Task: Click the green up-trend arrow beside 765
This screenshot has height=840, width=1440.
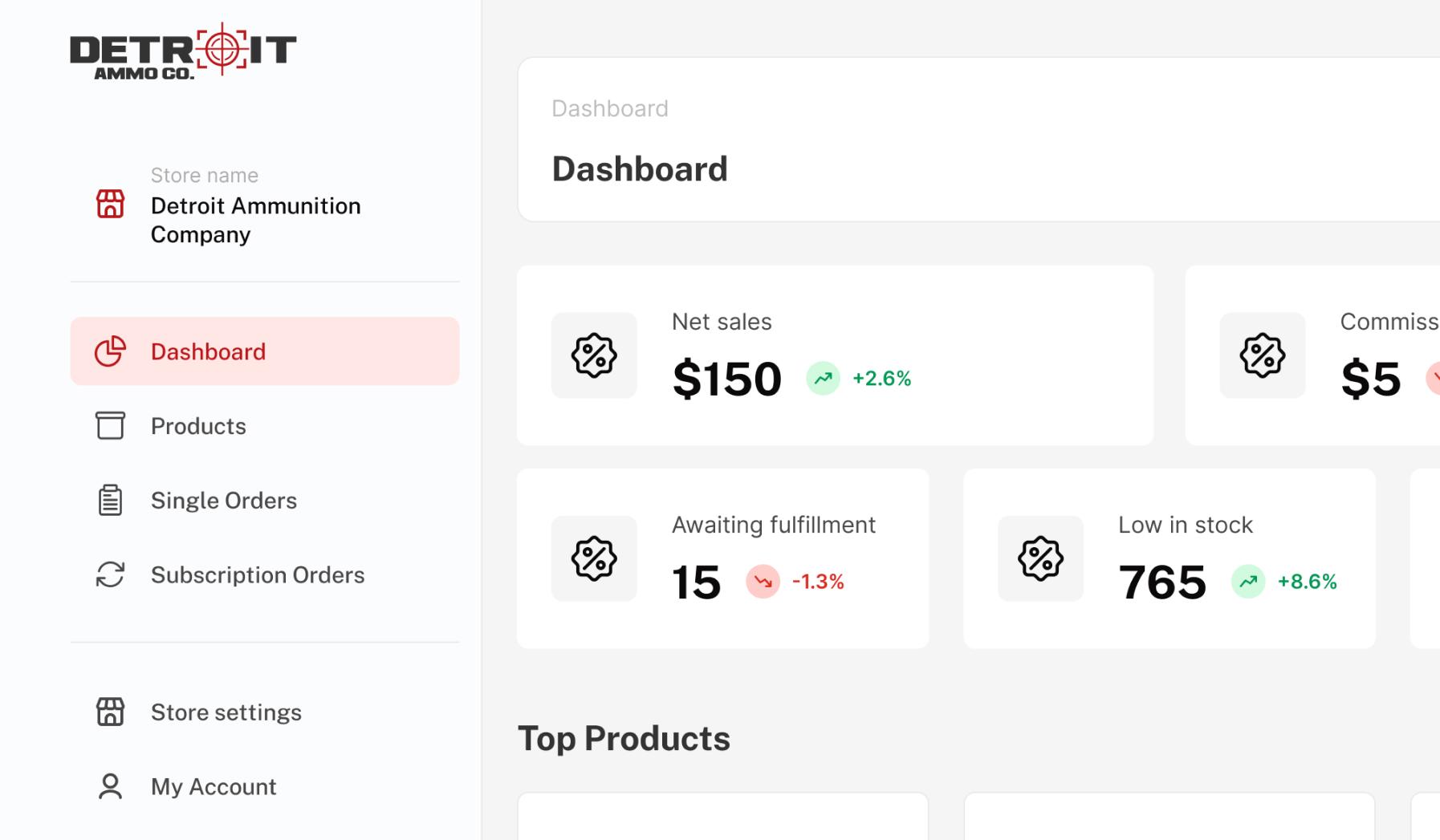Action: pos(1248,582)
